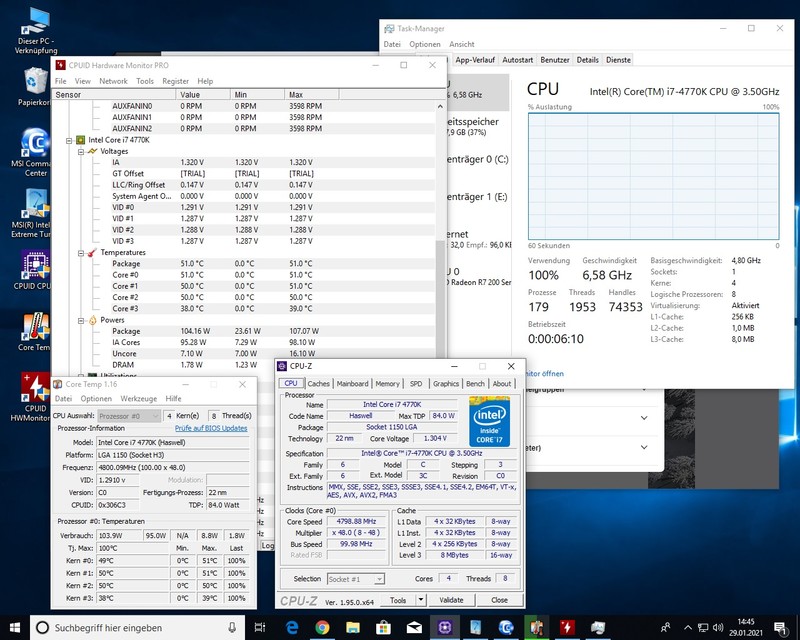Viewport: 800px width, 640px height.
Task: Open the Werkzeuge menu in Core Temp
Action: (x=138, y=399)
